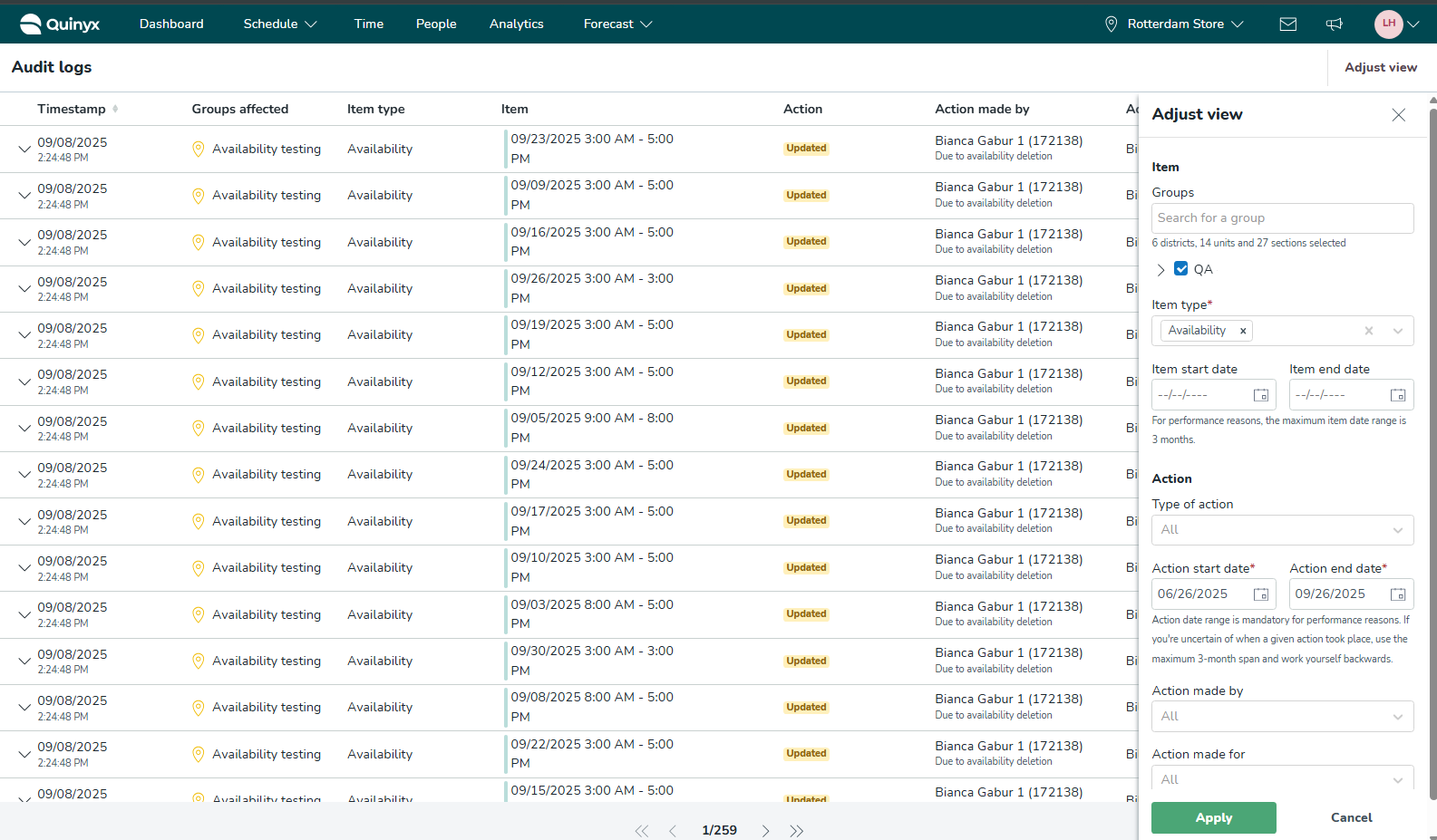Screen dimensions: 1437x840
Task: Expand the log row for item 09/12/2025
Action: click(24, 382)
